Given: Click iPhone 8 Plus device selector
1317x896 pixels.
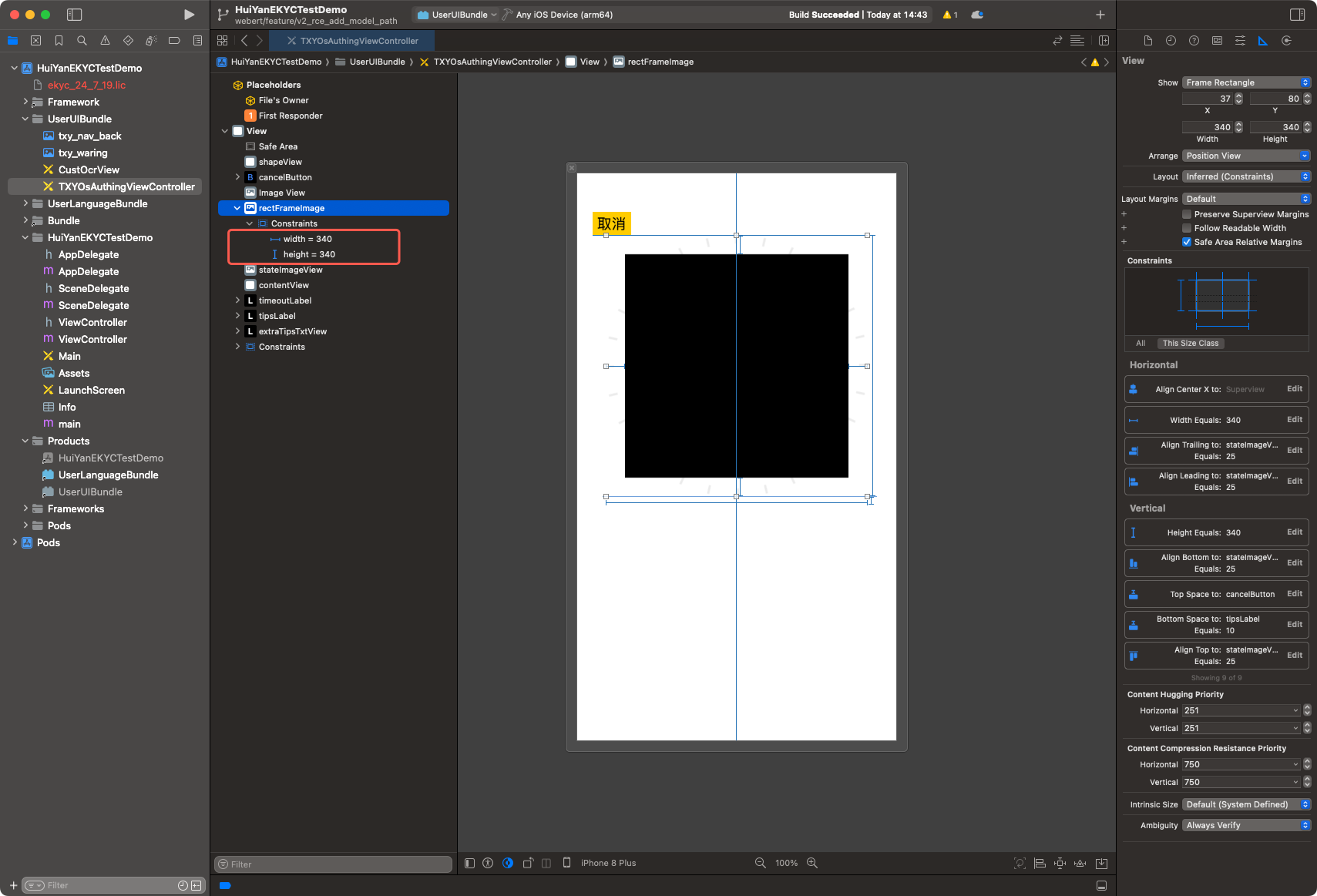Looking at the screenshot, I should [x=608, y=863].
